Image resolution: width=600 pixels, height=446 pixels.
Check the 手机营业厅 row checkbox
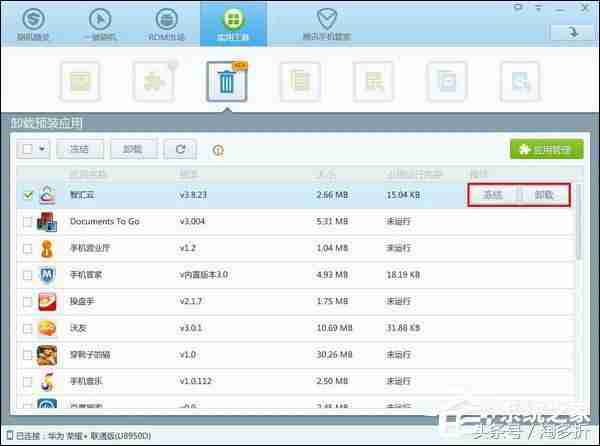pyautogui.click(x=28, y=248)
